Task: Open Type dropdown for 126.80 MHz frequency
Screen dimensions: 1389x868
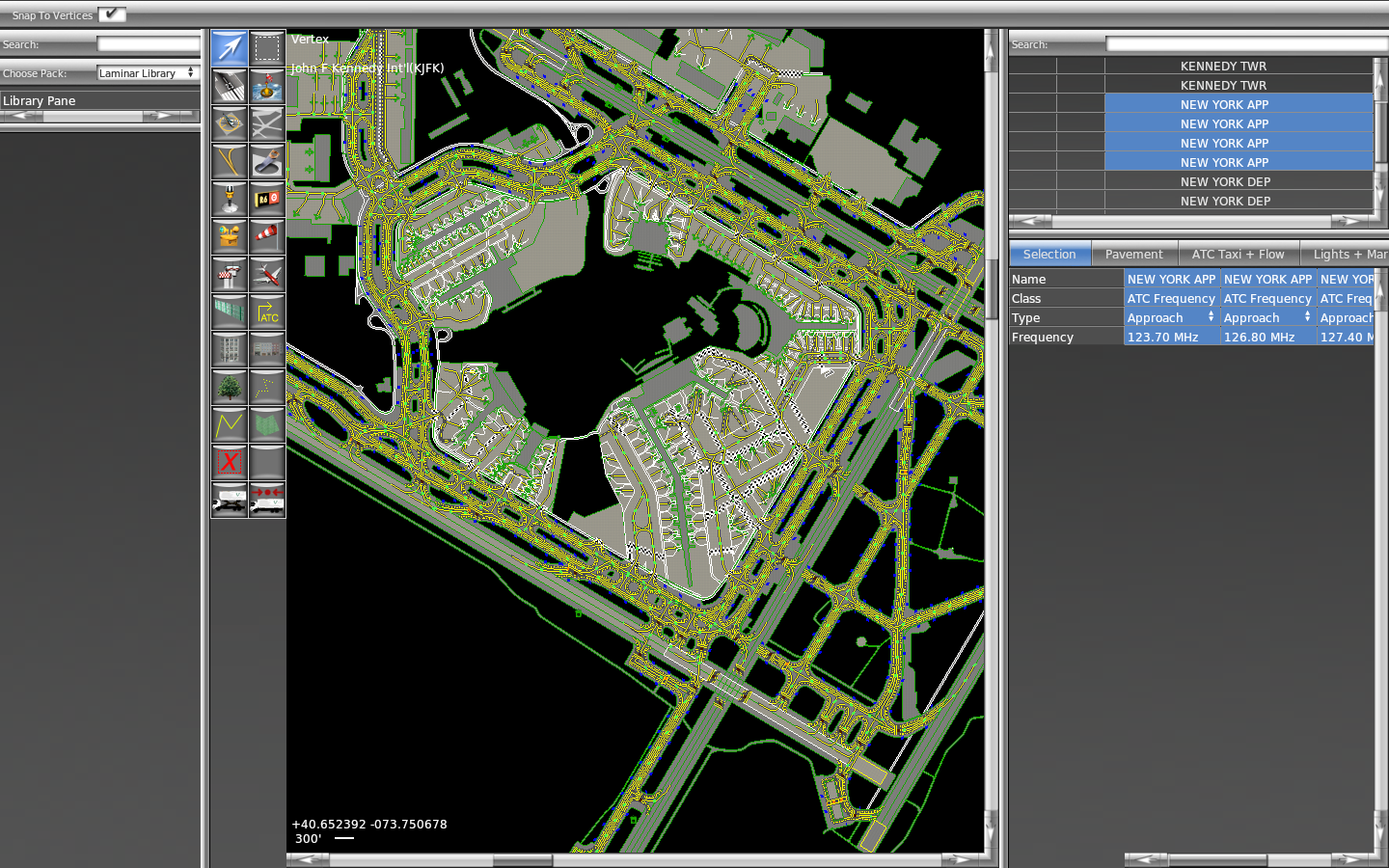Action: click(x=1267, y=317)
